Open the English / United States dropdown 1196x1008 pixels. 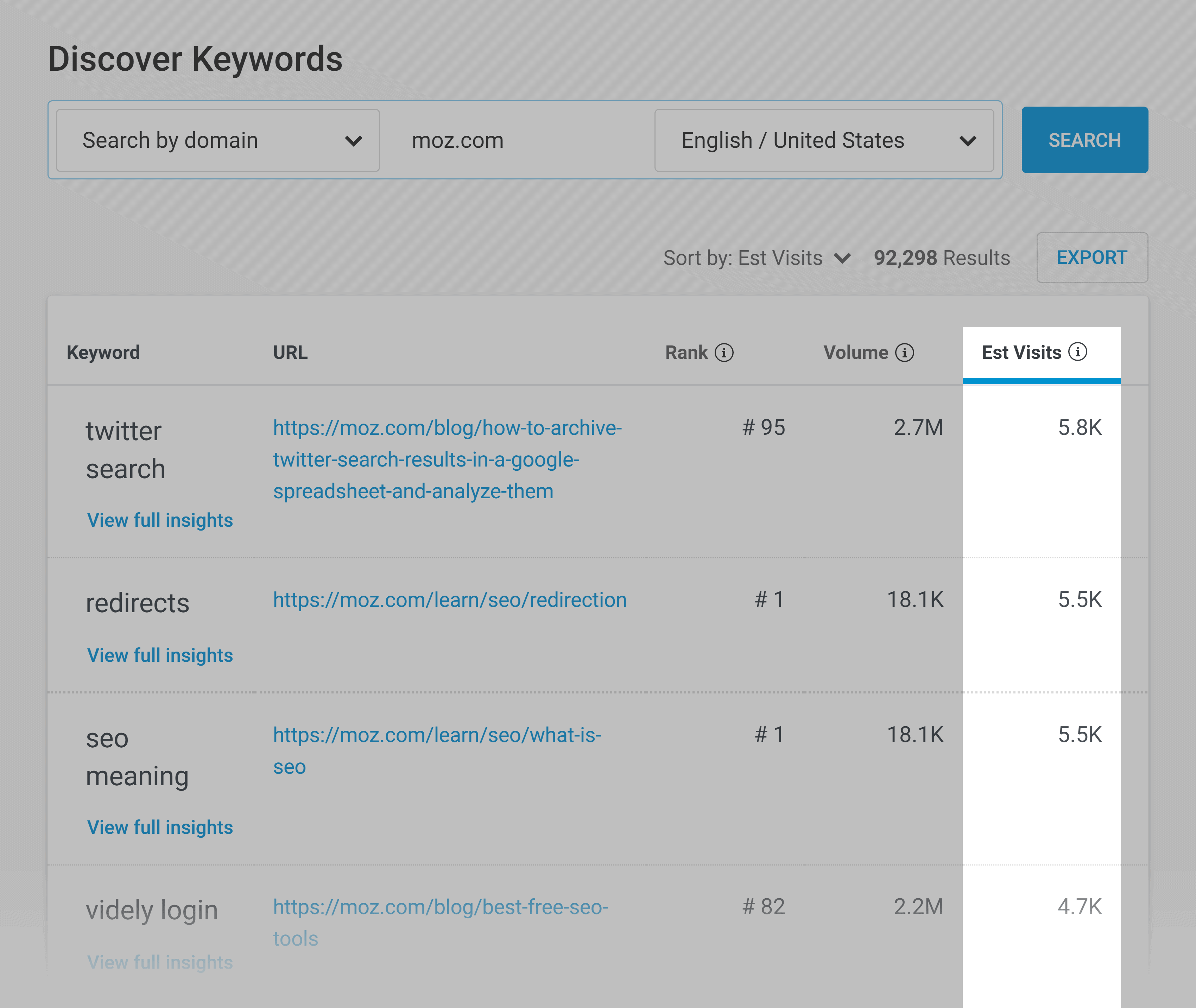tap(824, 141)
